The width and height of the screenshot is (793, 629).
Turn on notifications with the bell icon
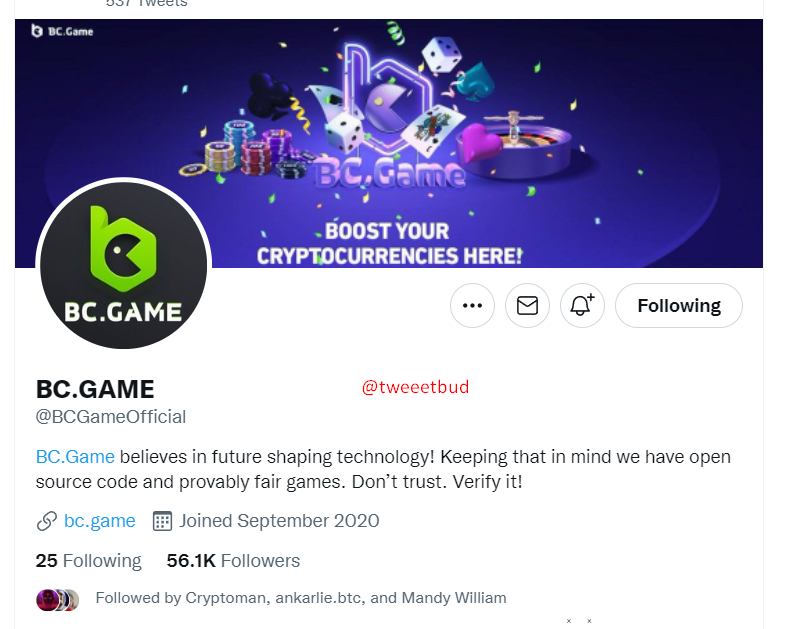click(x=582, y=306)
